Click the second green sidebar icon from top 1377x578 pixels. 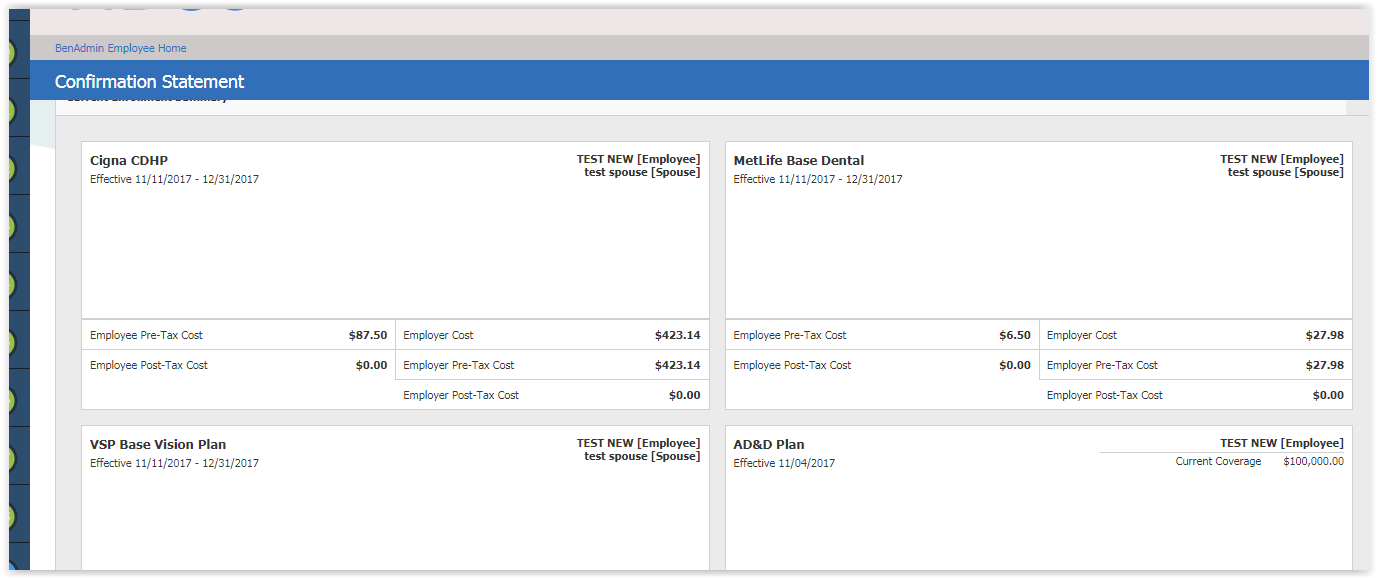9,110
